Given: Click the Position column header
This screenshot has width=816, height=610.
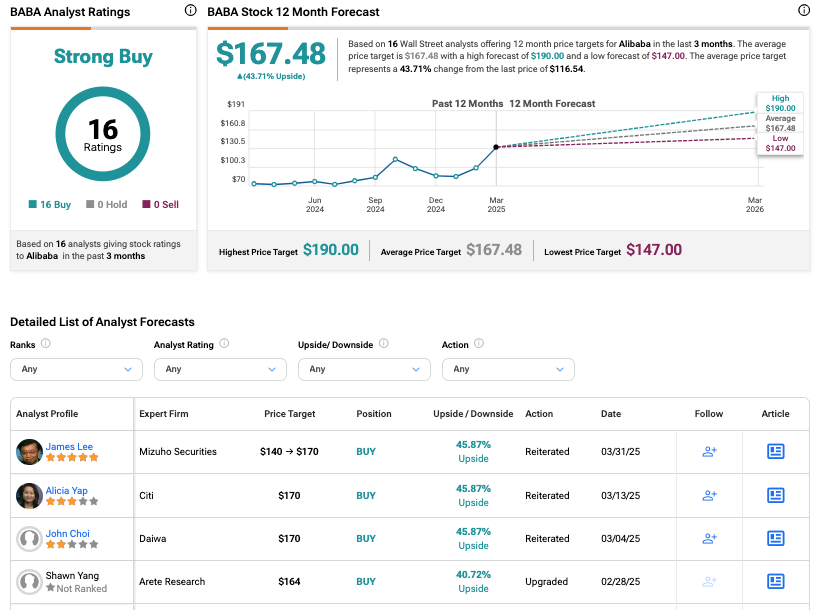Looking at the screenshot, I should click(374, 414).
